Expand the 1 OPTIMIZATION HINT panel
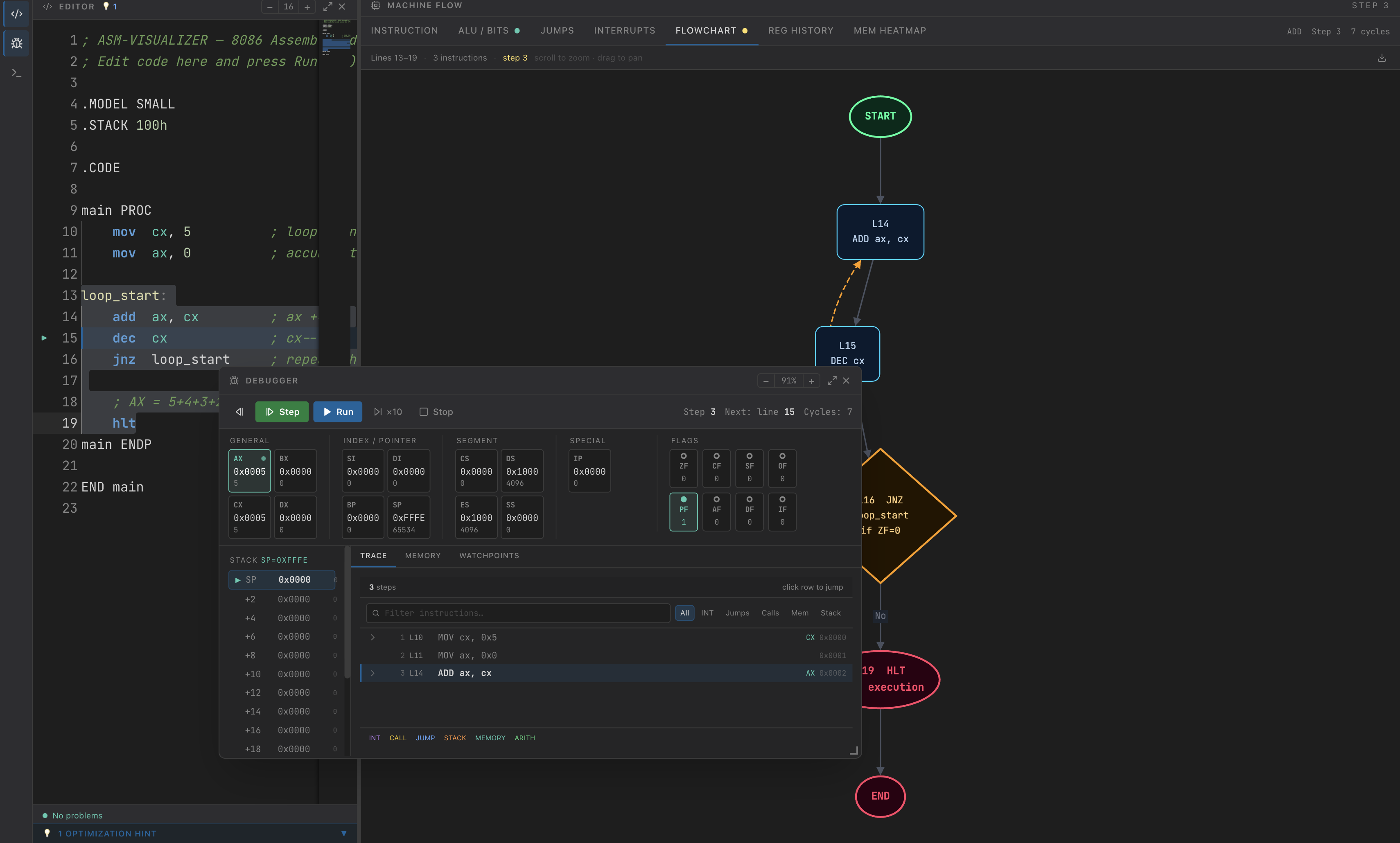1400x843 pixels. (195, 833)
